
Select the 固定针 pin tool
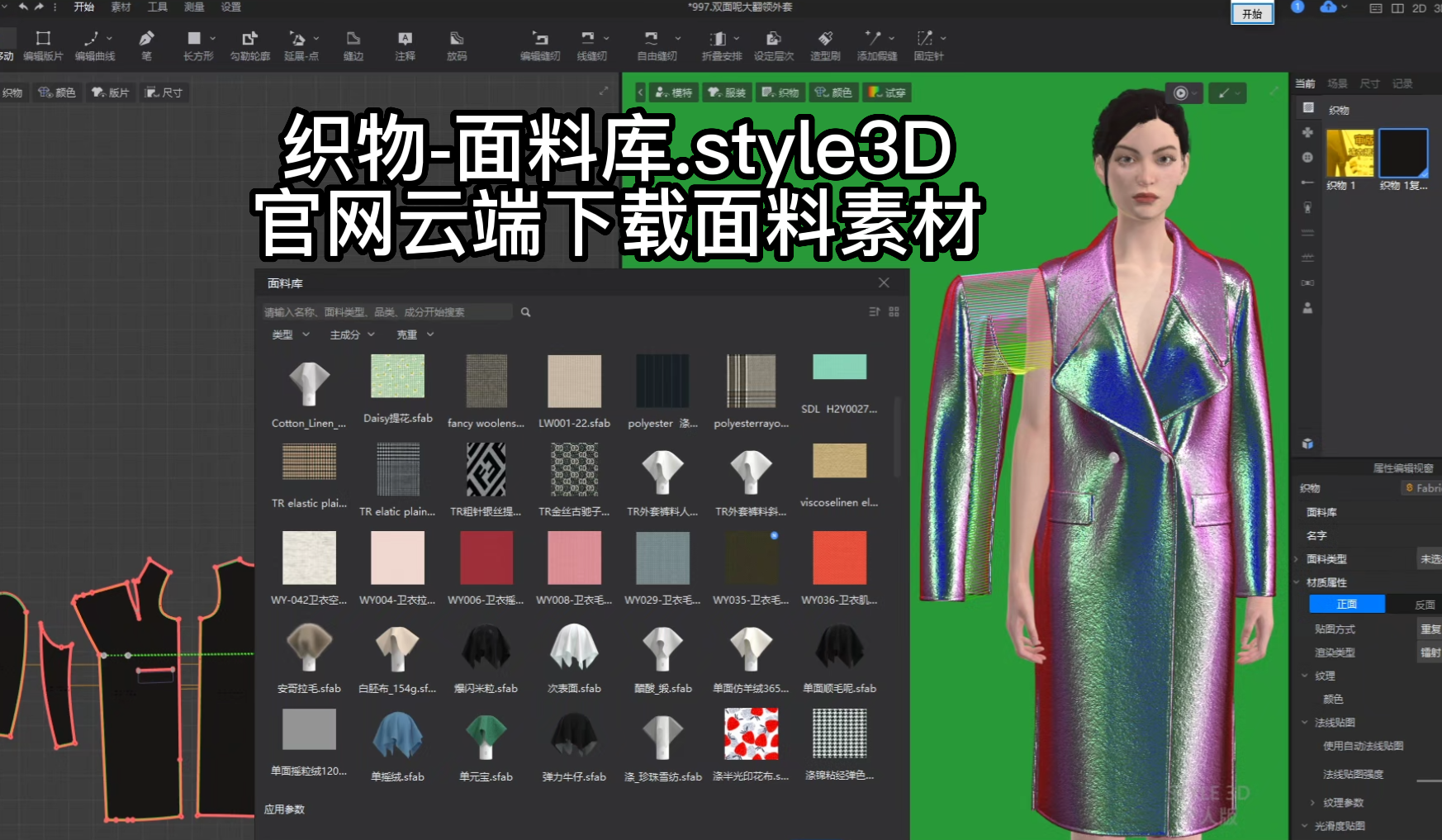click(x=928, y=45)
